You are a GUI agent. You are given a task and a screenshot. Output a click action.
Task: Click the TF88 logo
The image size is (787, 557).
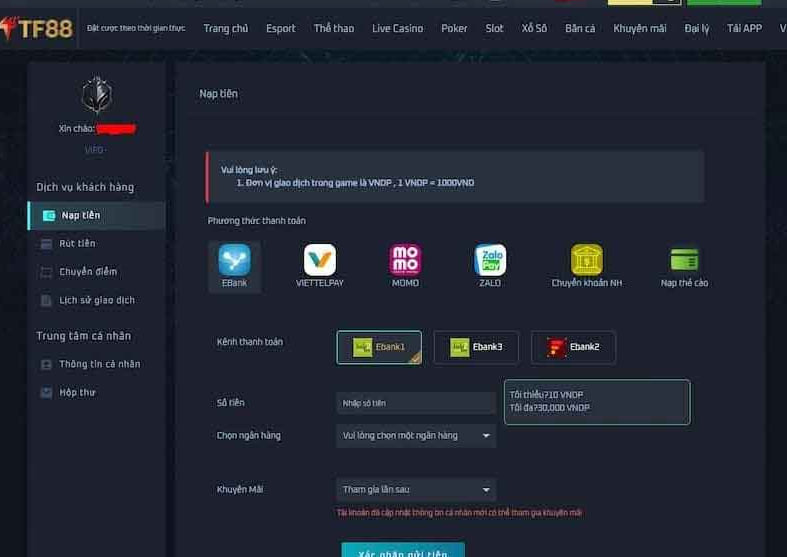[37, 28]
